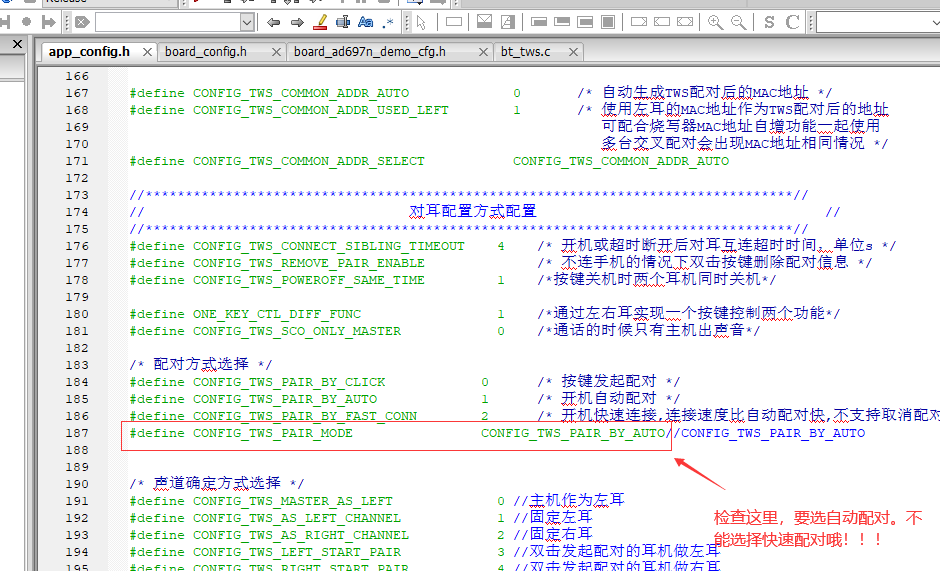Viewport: 940px width, 571px height.
Task: Click the third loop block diagram icon
Action: [585, 22]
